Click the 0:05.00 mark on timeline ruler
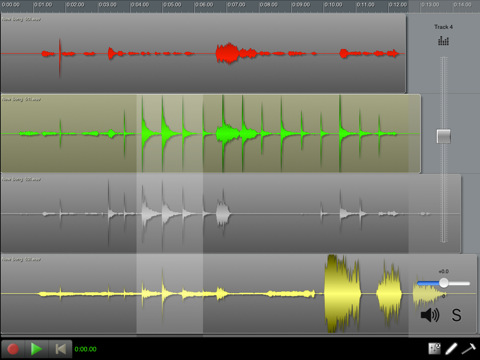Image resolution: width=480 pixels, height=360 pixels. pos(172,5)
